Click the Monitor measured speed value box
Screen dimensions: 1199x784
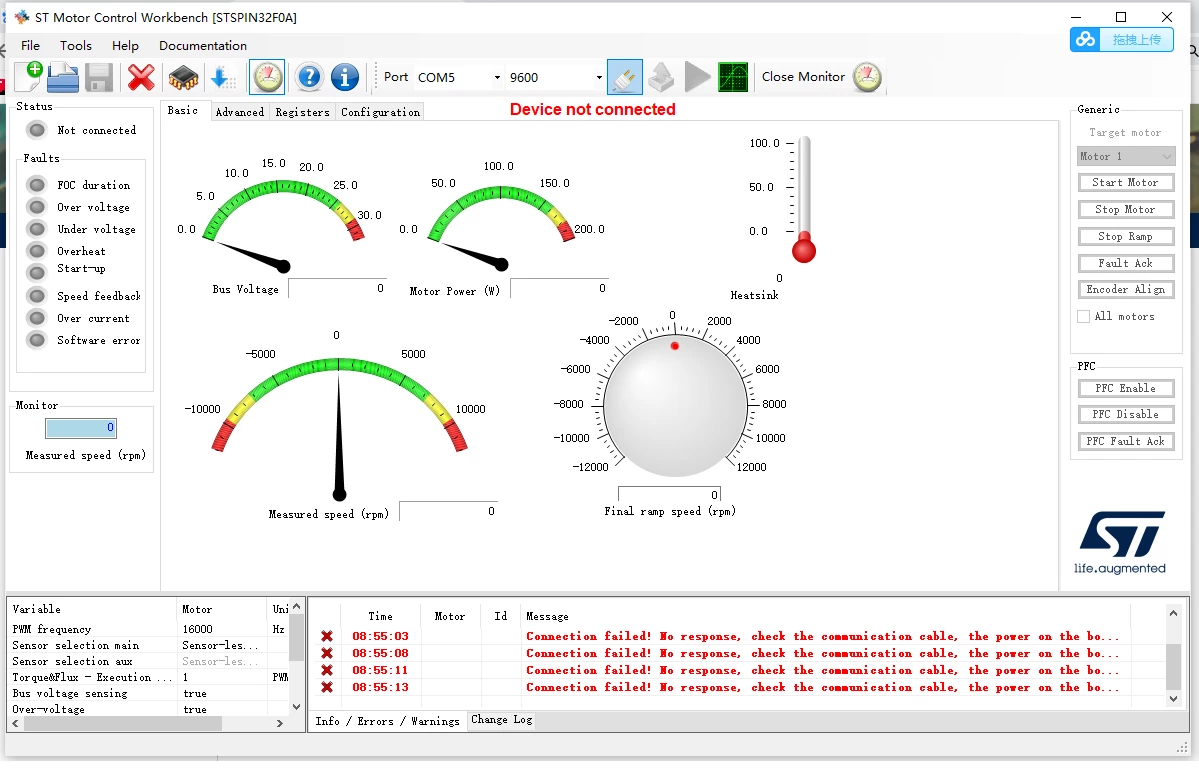click(81, 428)
